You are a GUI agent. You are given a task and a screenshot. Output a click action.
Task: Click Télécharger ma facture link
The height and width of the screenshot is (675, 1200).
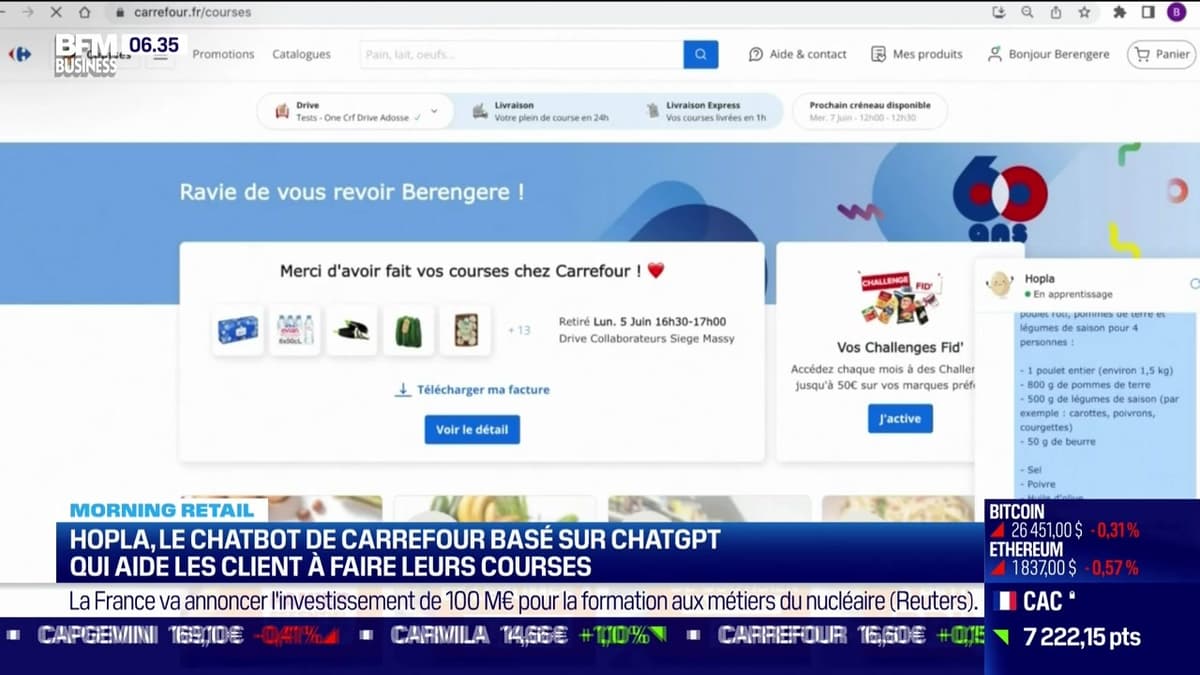483,389
